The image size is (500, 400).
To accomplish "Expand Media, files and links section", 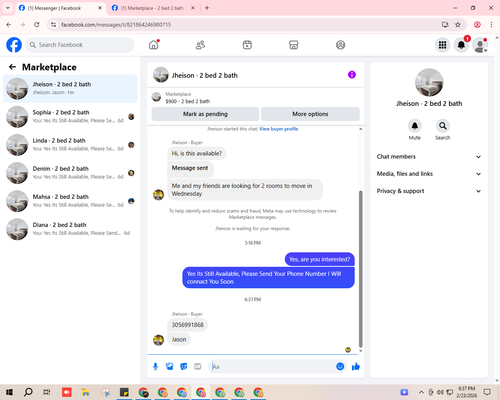I will coord(429,174).
